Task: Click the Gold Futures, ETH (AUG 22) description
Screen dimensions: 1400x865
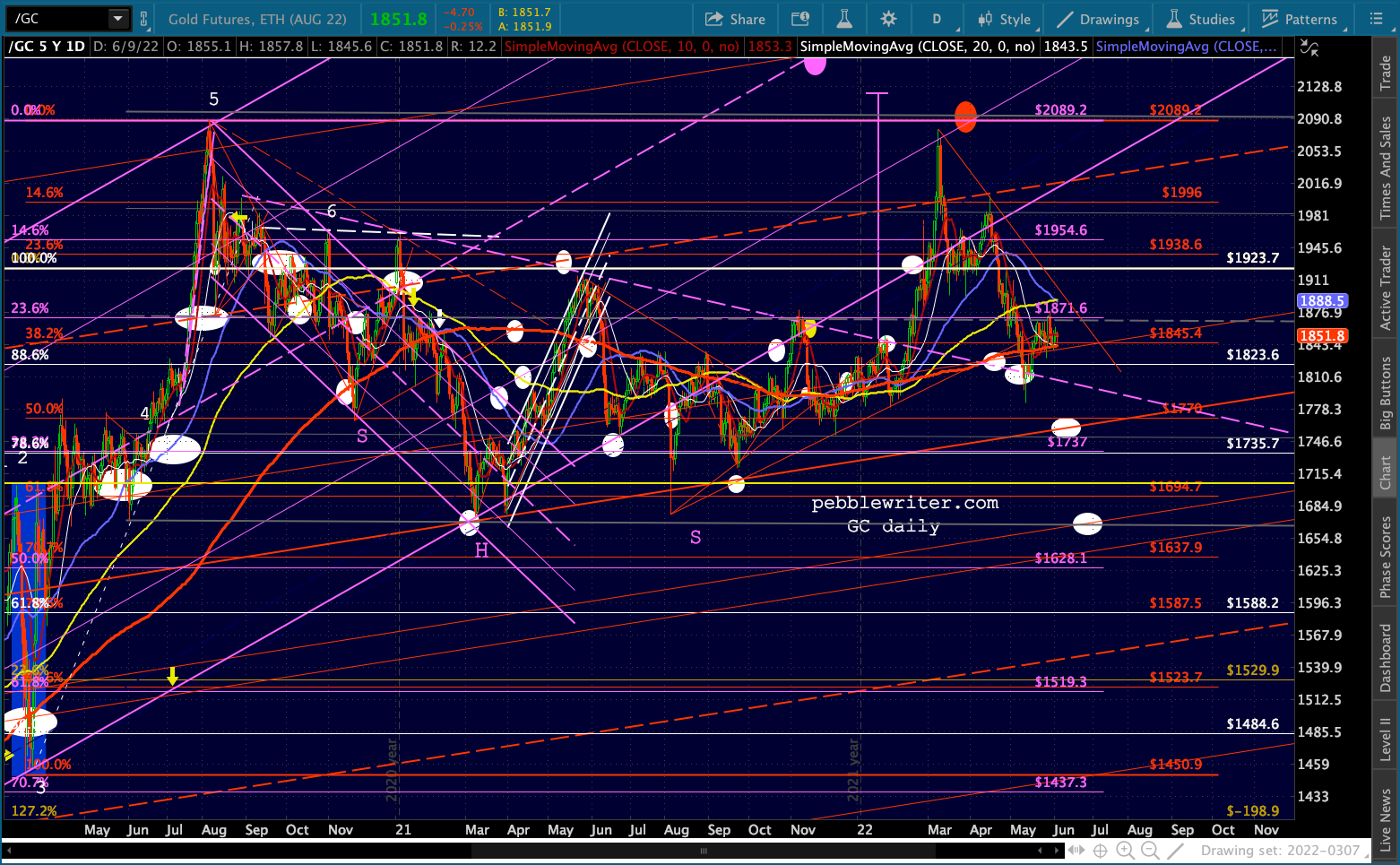Action: coord(257,19)
